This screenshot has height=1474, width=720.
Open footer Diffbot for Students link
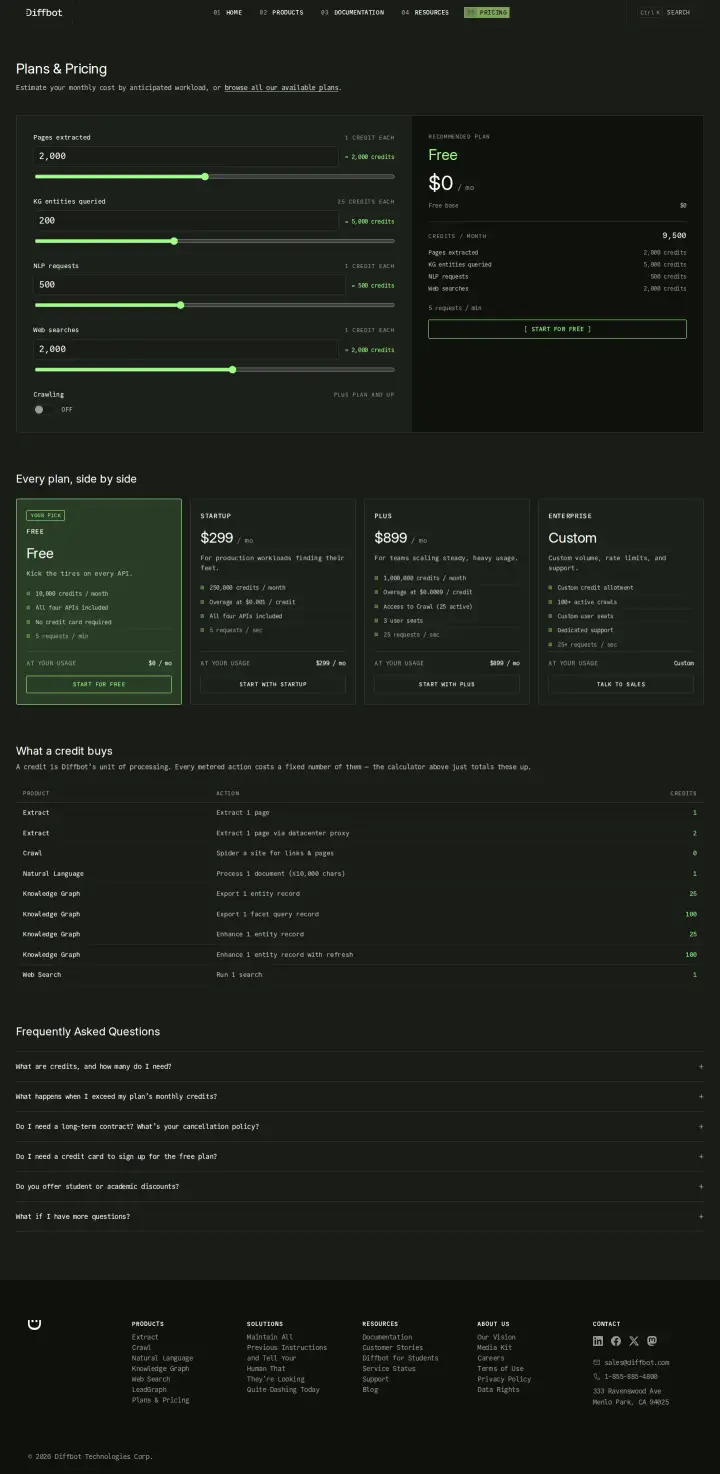(400, 1358)
